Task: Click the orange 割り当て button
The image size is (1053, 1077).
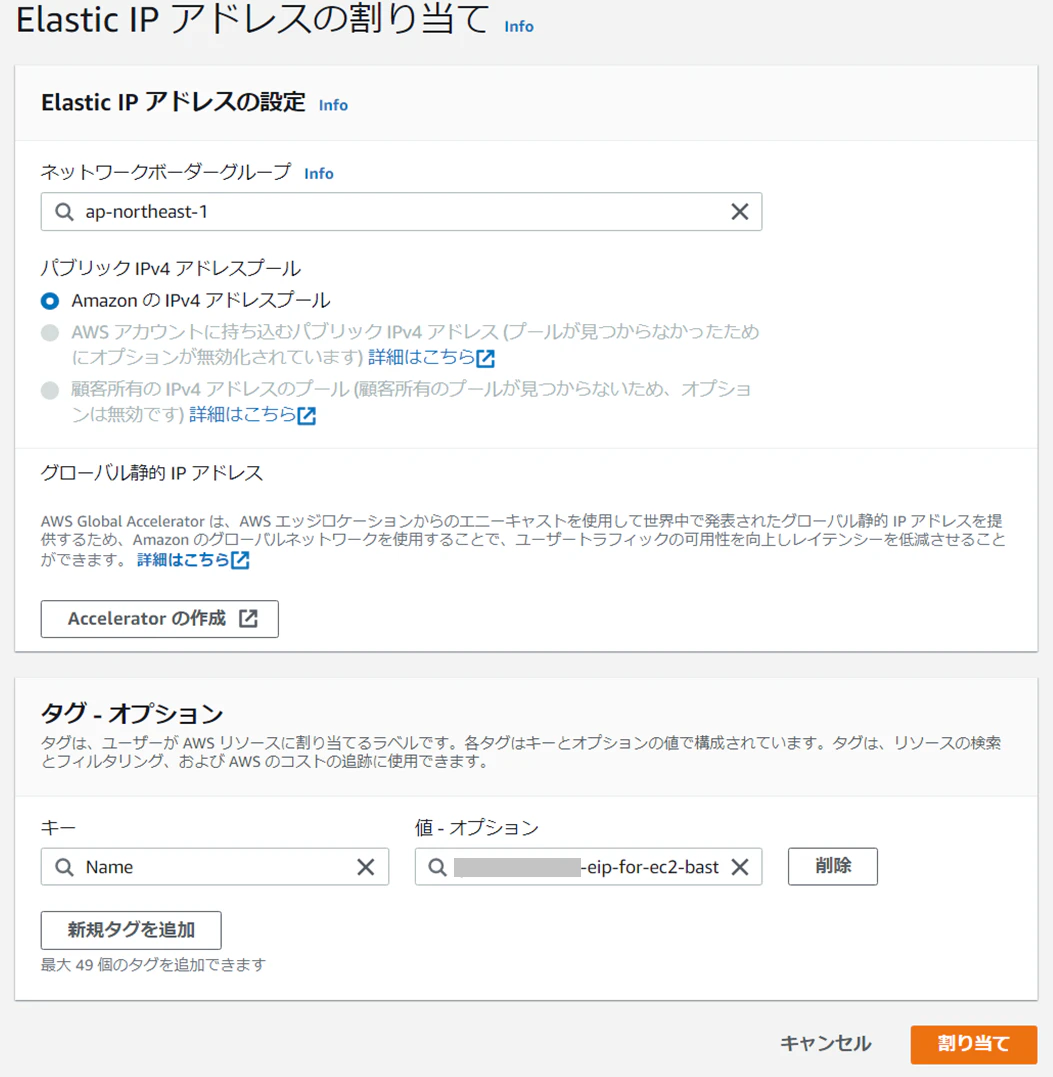Action: click(x=973, y=1044)
